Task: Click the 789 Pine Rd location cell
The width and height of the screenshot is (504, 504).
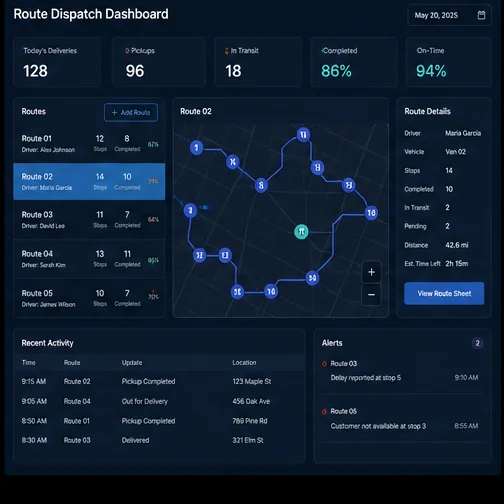Action: click(x=250, y=421)
